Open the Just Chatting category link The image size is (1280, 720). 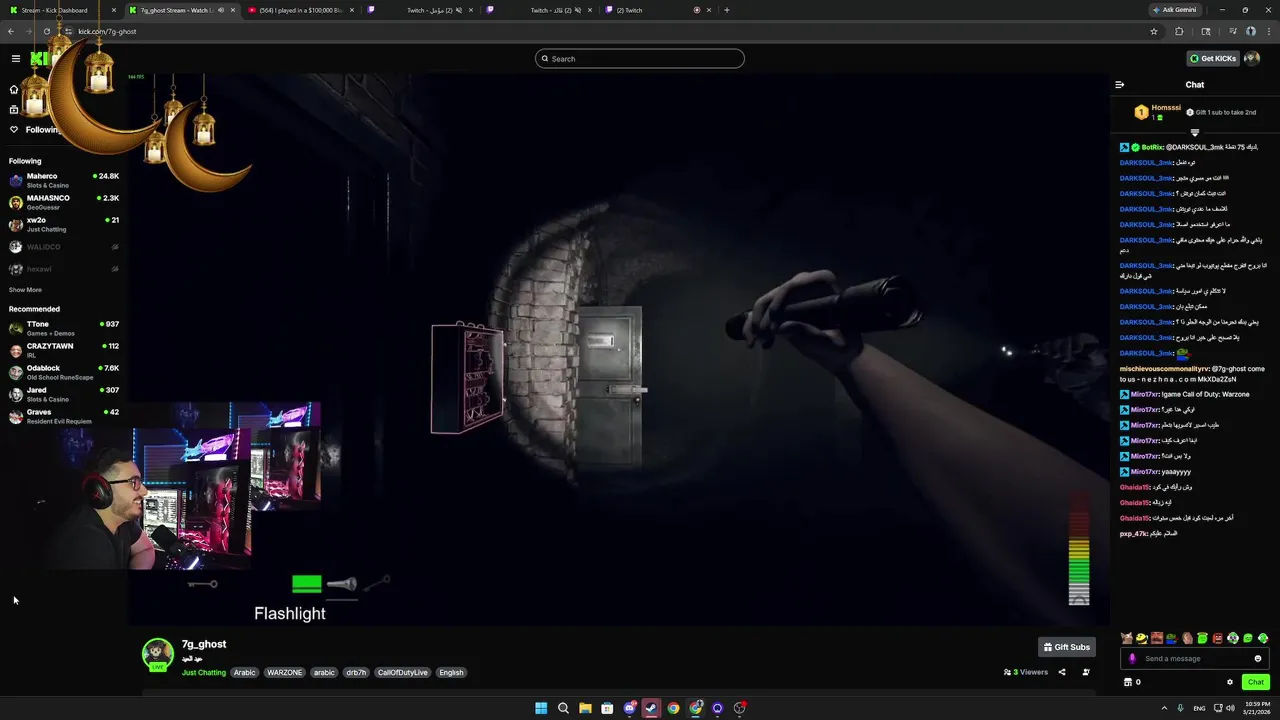[x=204, y=673]
